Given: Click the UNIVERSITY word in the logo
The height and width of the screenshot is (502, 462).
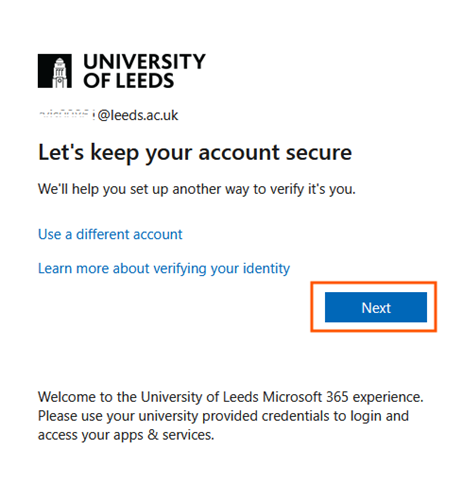Looking at the screenshot, I should click(x=144, y=62).
